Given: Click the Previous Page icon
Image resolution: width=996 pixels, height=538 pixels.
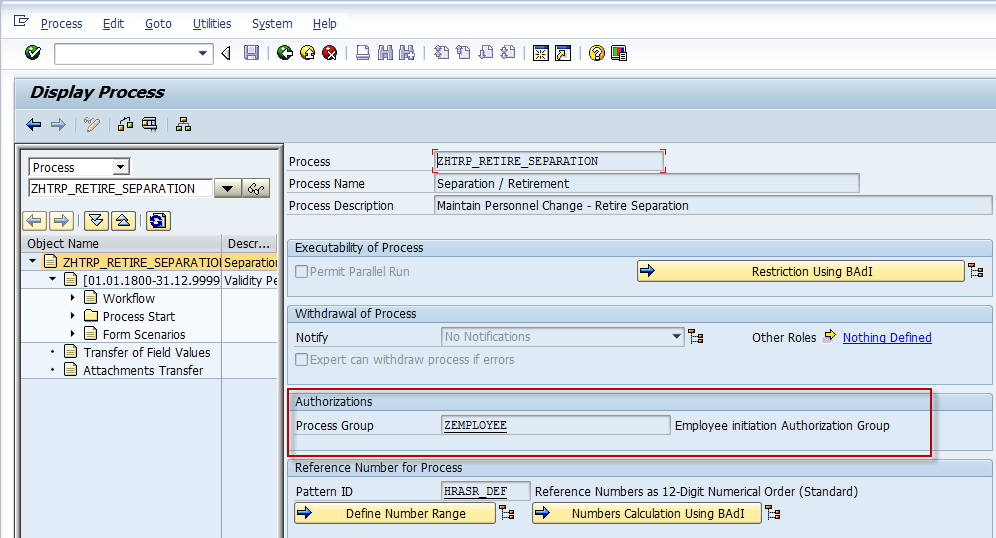Looking at the screenshot, I should pyautogui.click(x=464, y=53).
